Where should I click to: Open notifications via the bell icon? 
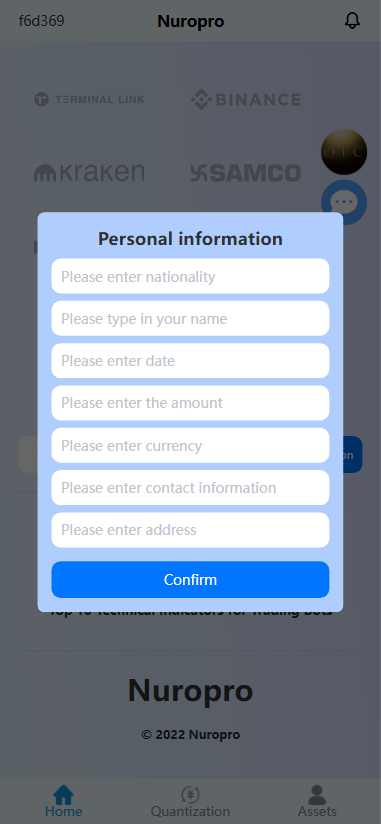352,21
